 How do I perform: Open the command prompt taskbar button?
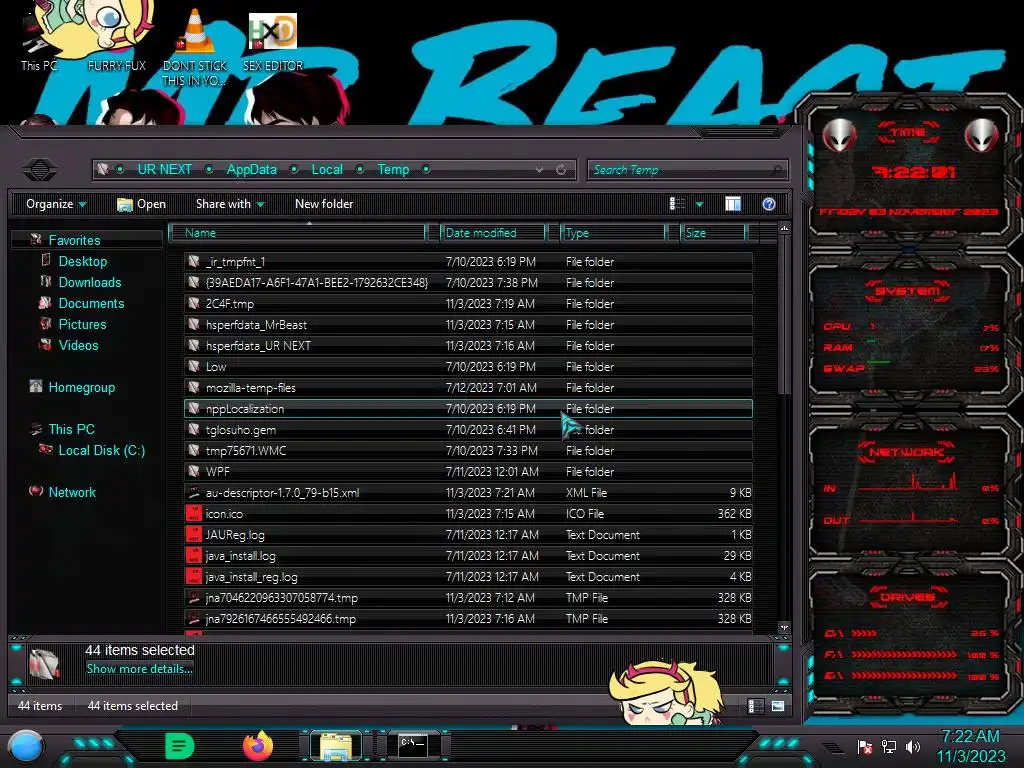click(x=413, y=746)
